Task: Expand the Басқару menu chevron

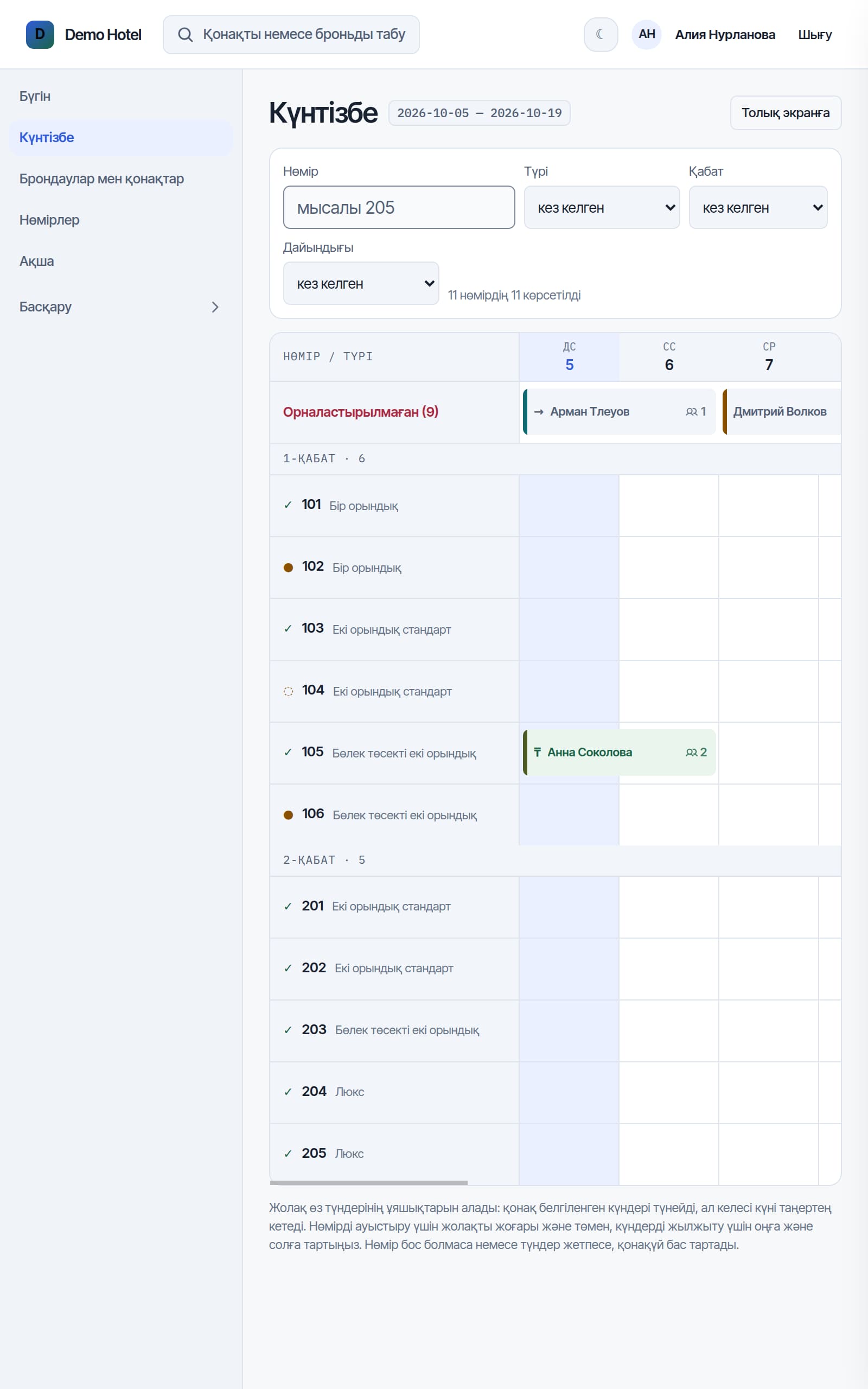Action: tap(215, 307)
